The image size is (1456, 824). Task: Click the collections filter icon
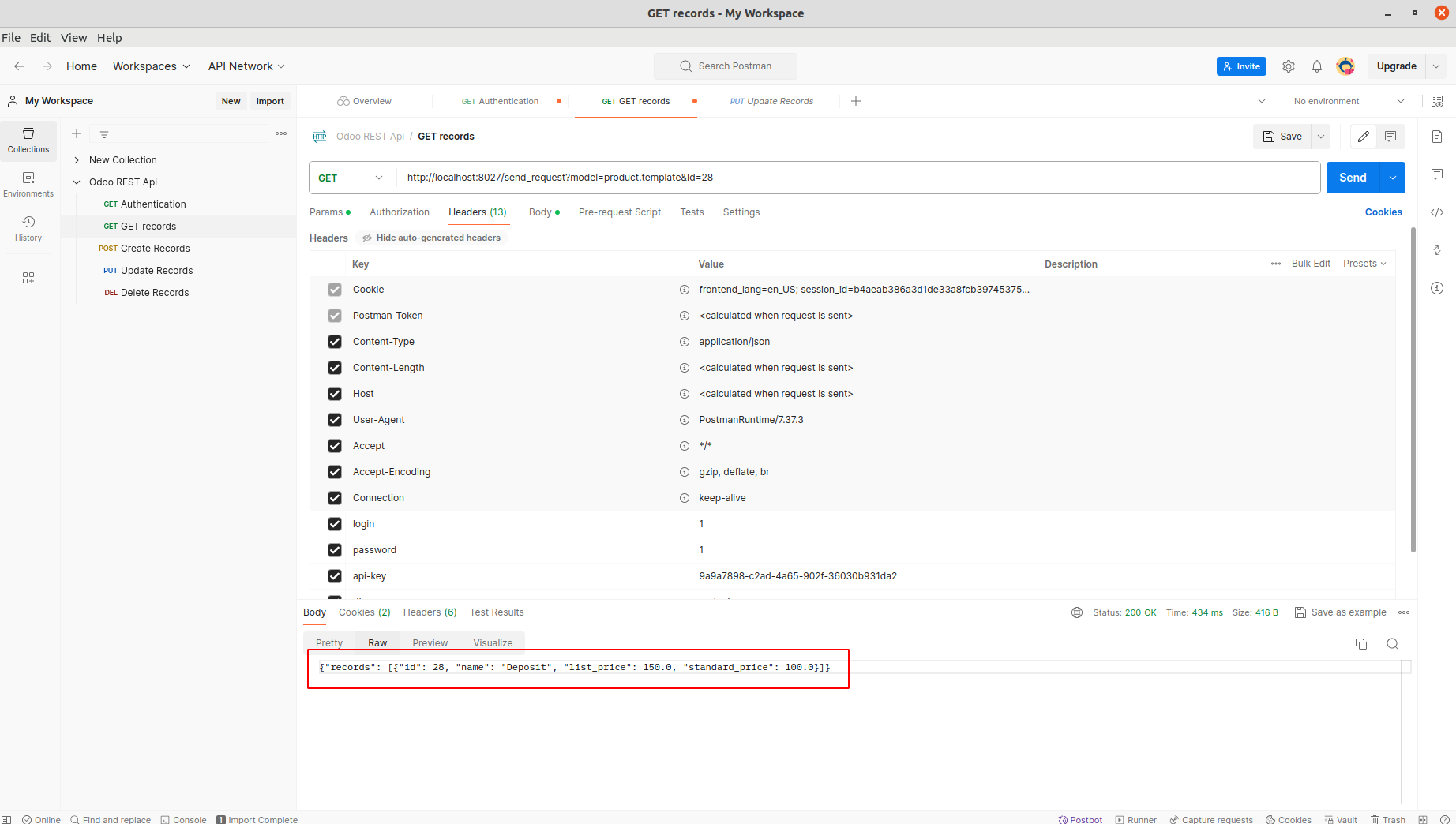coord(104,133)
